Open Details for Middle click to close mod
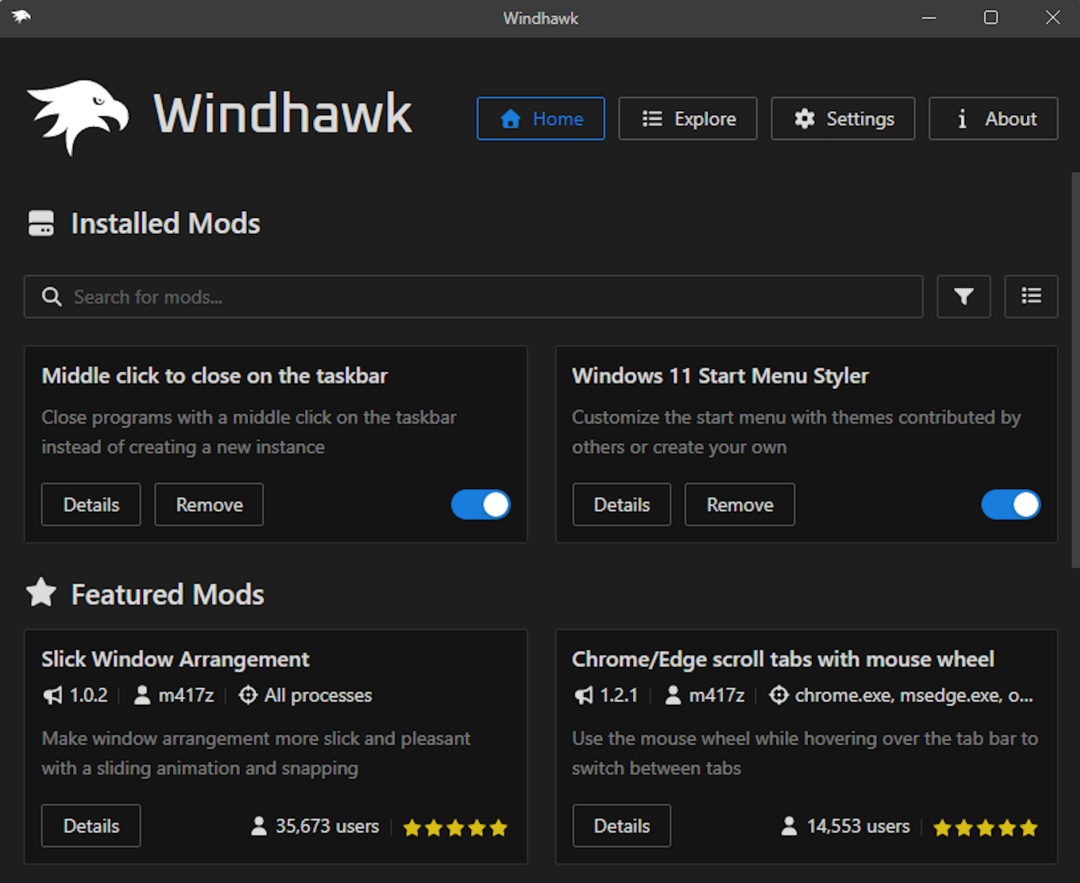This screenshot has width=1080, height=883. click(x=91, y=505)
